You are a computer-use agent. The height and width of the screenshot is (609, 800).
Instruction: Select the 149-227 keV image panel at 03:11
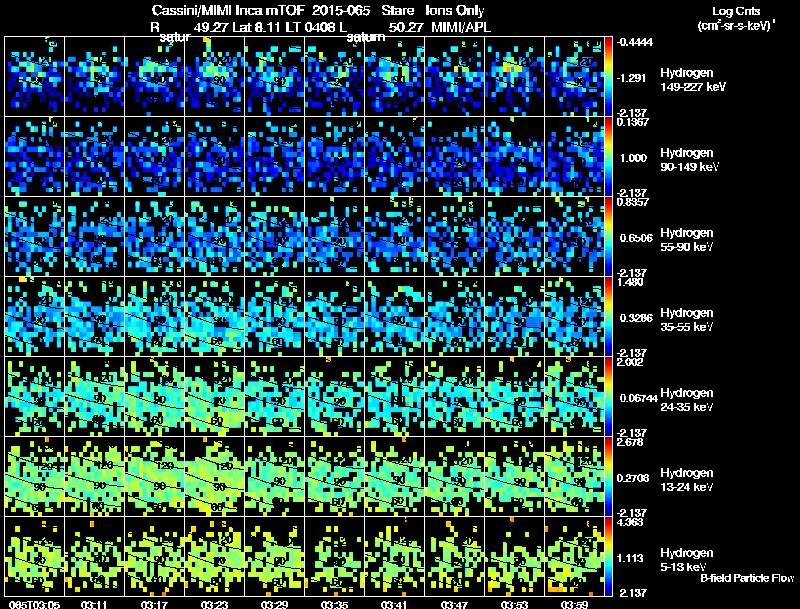click(94, 77)
